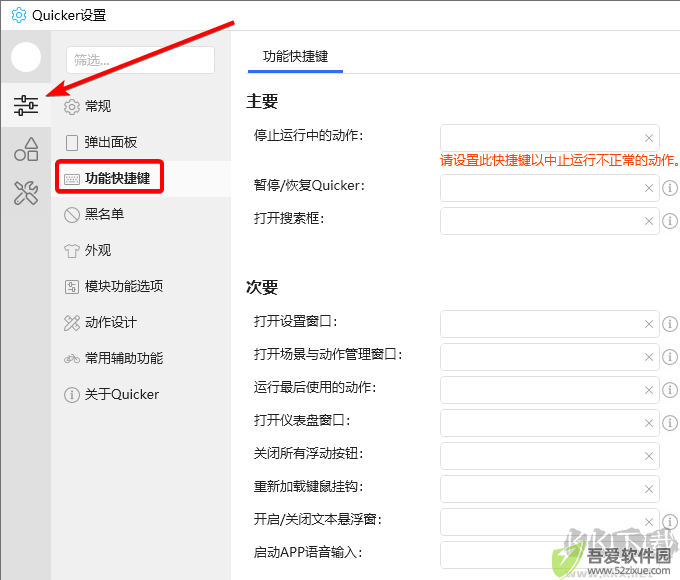Show info for 打开设置窗口
This screenshot has width=680, height=580.
point(670,324)
